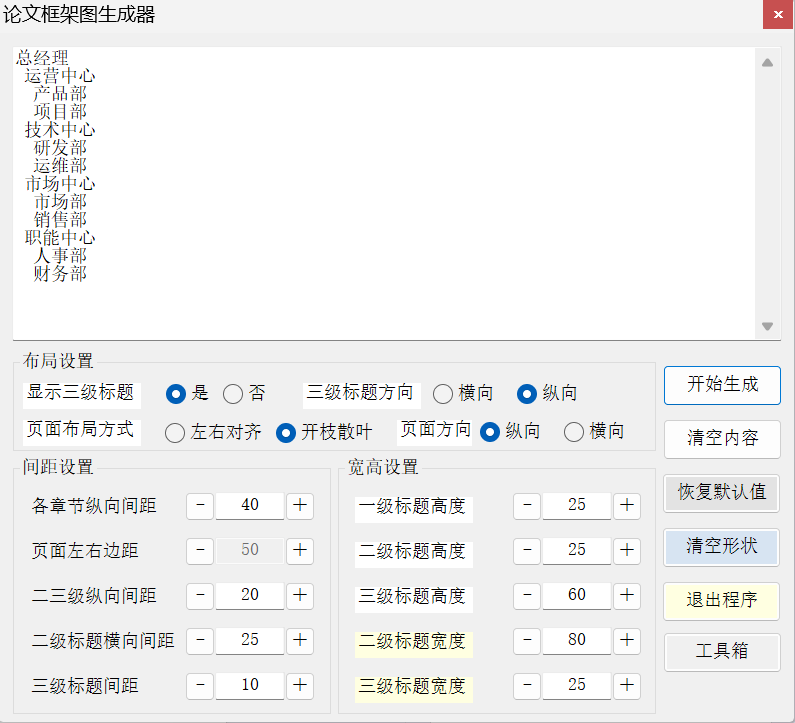Decrease 二级标题横向间距 value
The image size is (795, 723).
point(200,640)
